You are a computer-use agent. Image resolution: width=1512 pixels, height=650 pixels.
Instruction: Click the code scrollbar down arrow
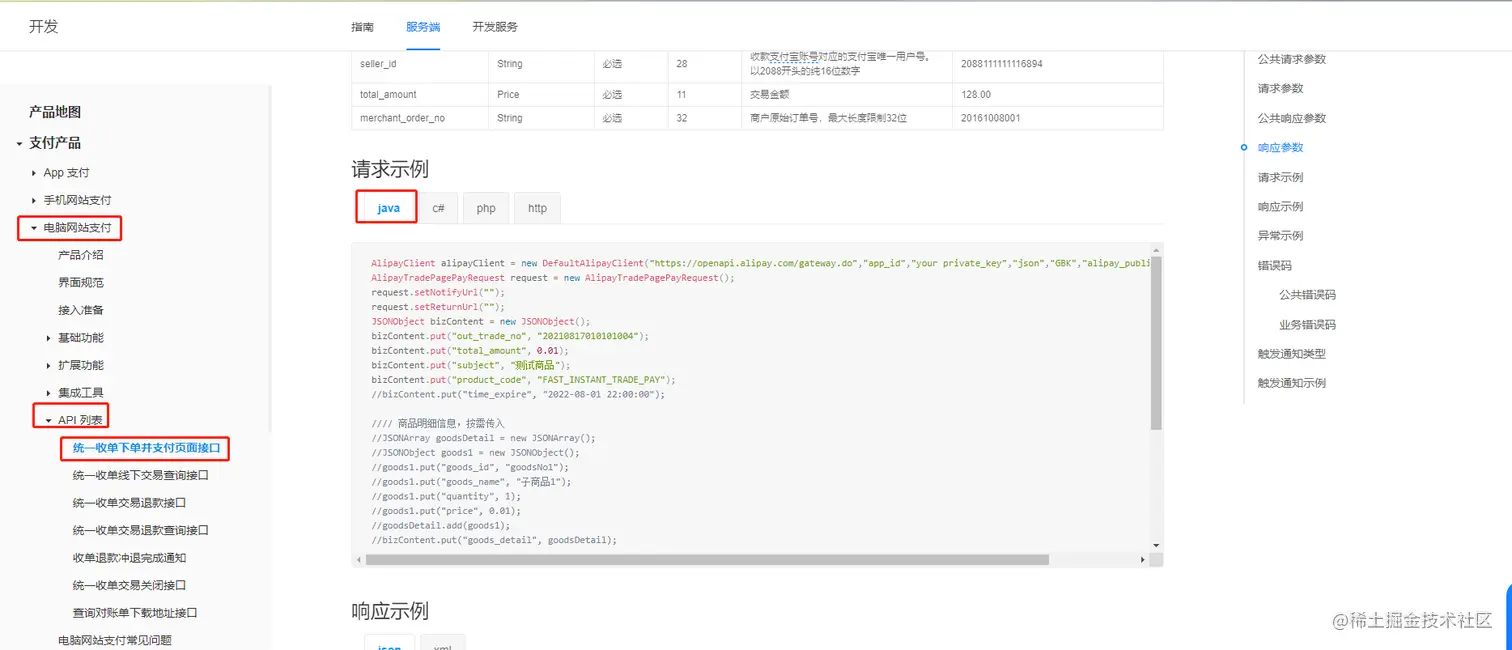1156,545
